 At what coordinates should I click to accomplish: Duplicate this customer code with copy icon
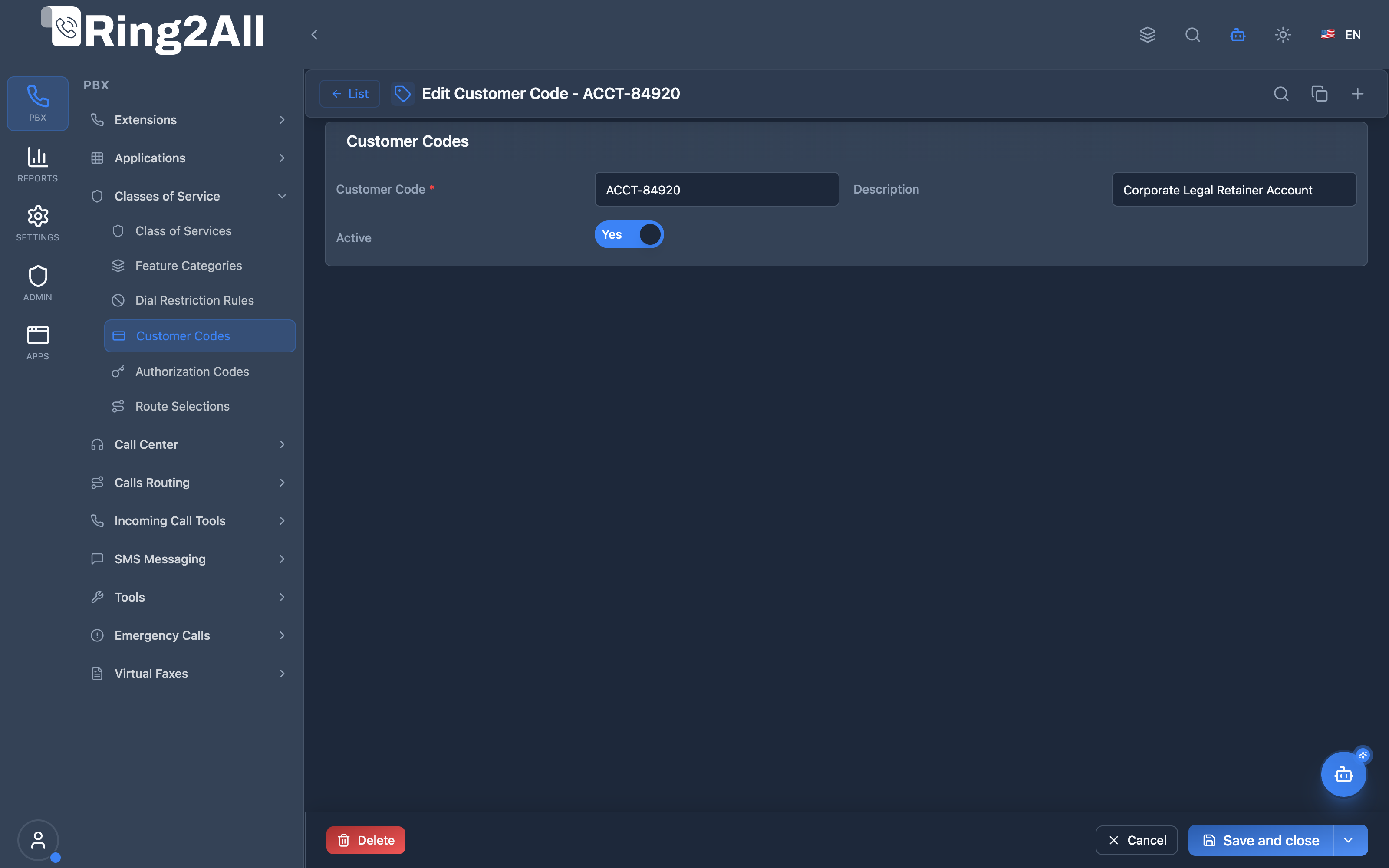pyautogui.click(x=1320, y=94)
